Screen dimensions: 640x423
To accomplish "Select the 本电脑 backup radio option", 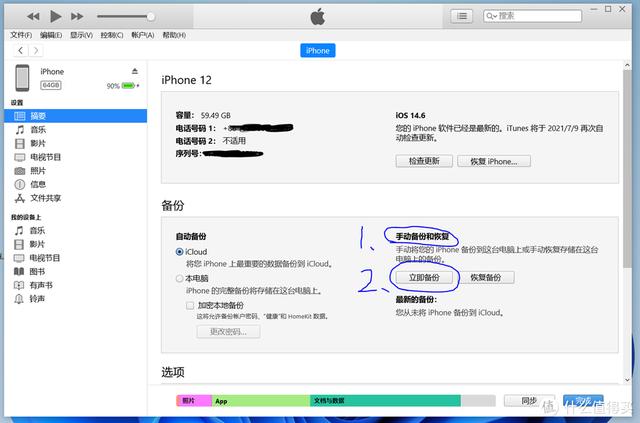I will click(x=179, y=278).
